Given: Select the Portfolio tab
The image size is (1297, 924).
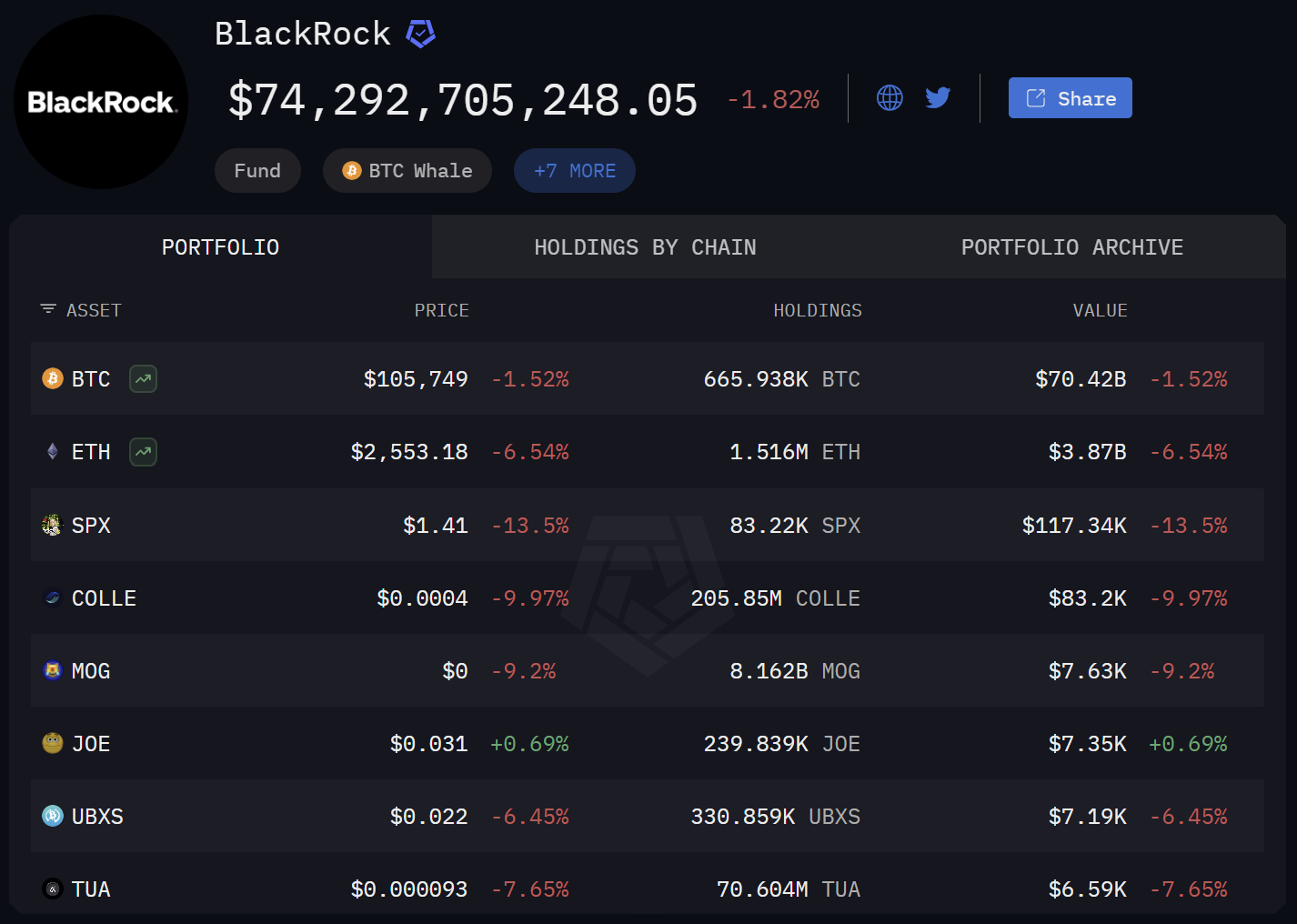Looking at the screenshot, I should pos(220,247).
